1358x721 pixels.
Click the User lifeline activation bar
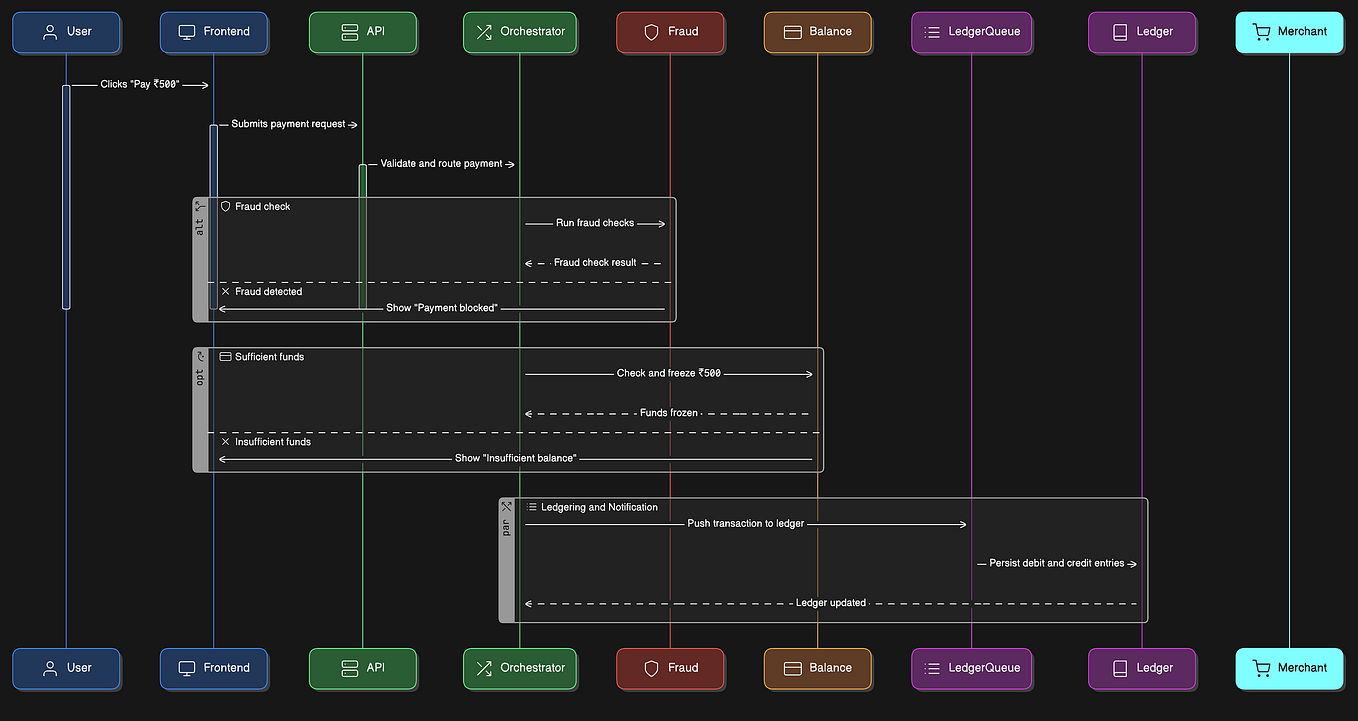[x=66, y=197]
